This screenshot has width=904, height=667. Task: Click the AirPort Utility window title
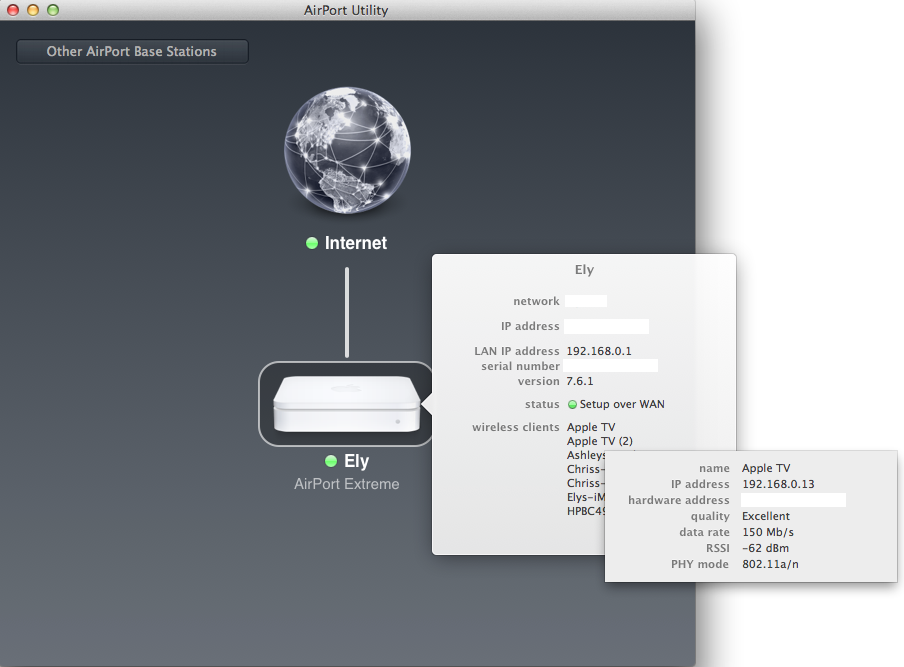(346, 10)
